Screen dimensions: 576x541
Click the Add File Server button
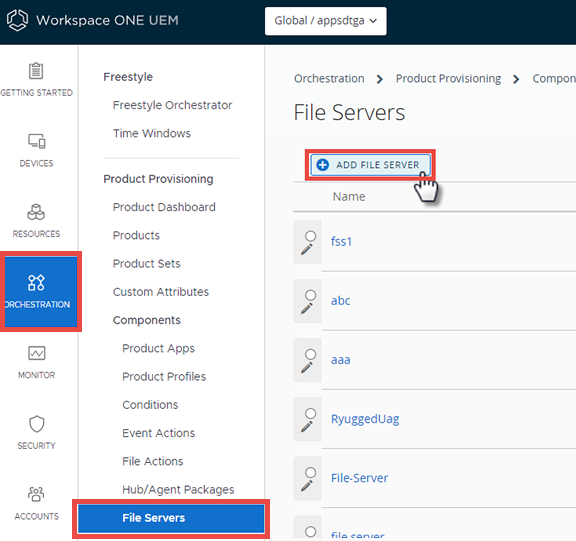tap(370, 165)
